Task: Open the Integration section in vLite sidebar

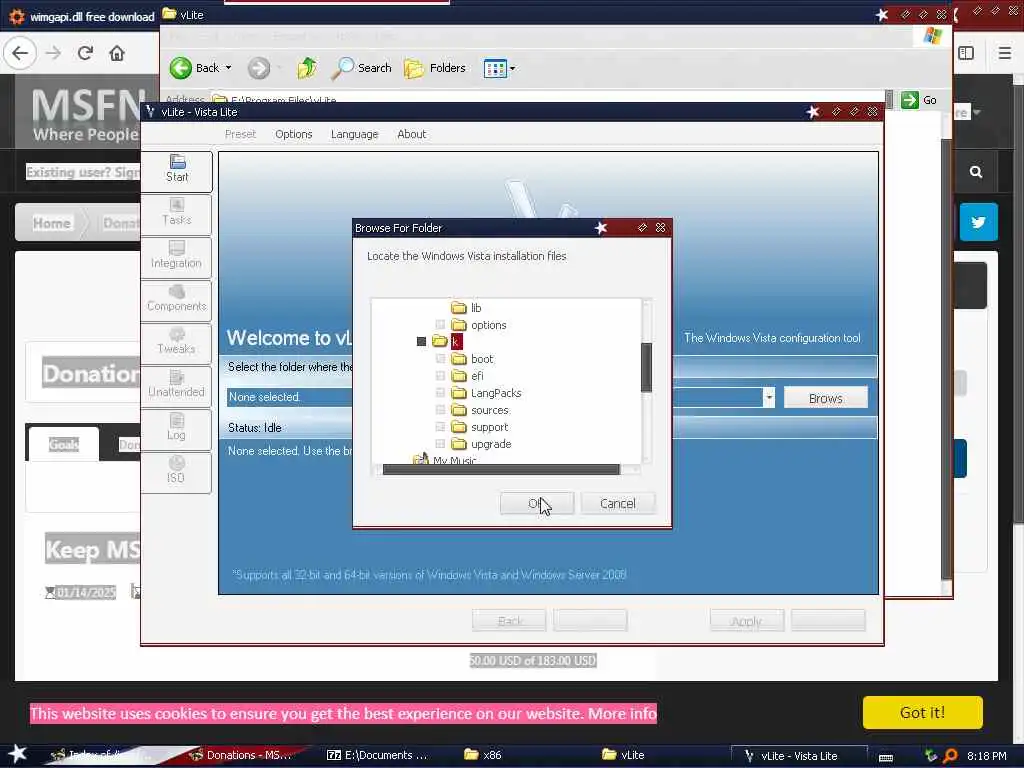Action: 176,255
